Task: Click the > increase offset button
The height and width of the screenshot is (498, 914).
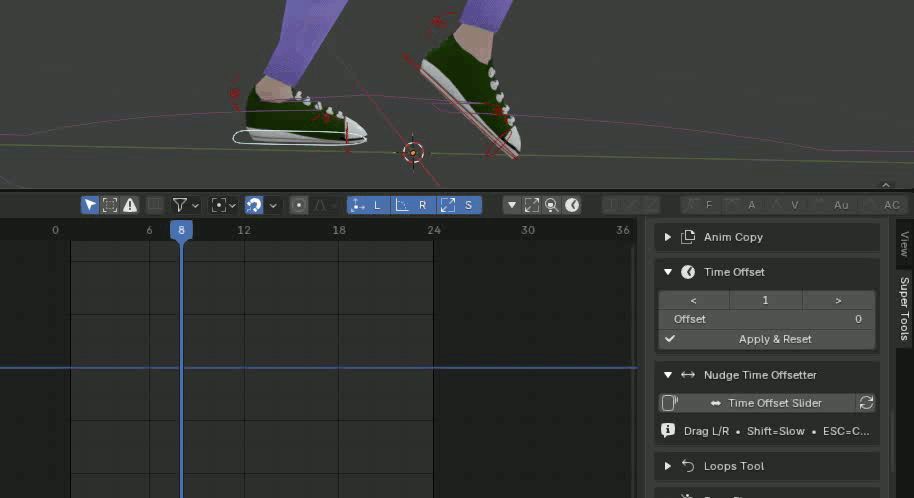Action: (x=838, y=300)
